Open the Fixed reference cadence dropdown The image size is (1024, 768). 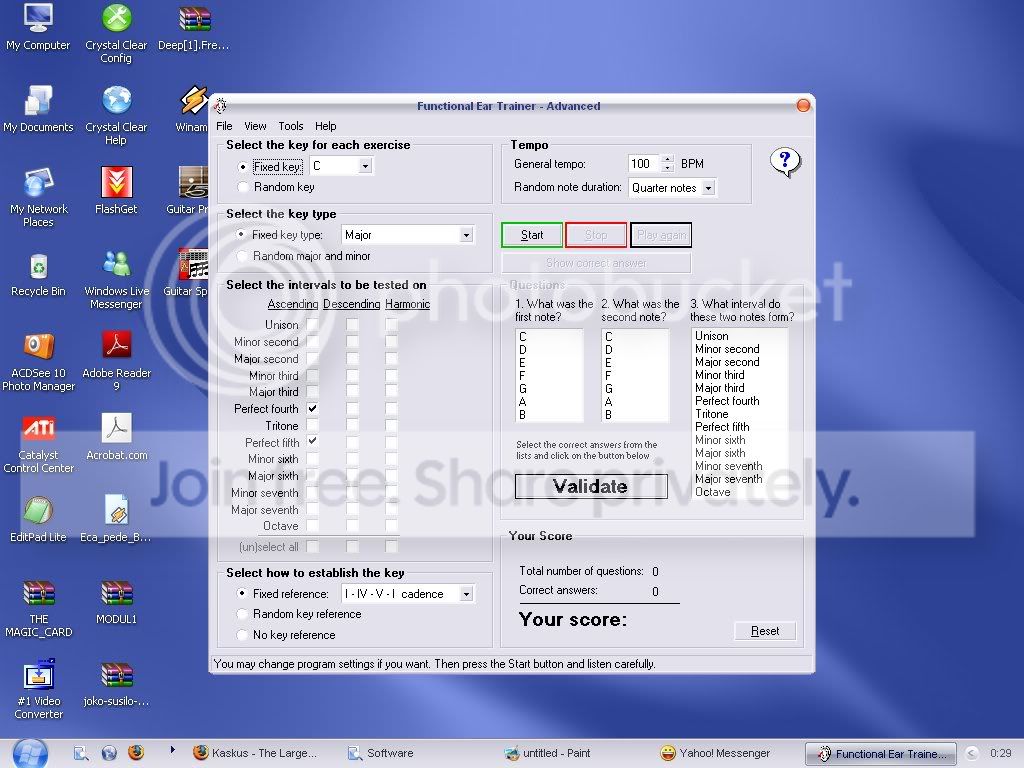(x=466, y=594)
